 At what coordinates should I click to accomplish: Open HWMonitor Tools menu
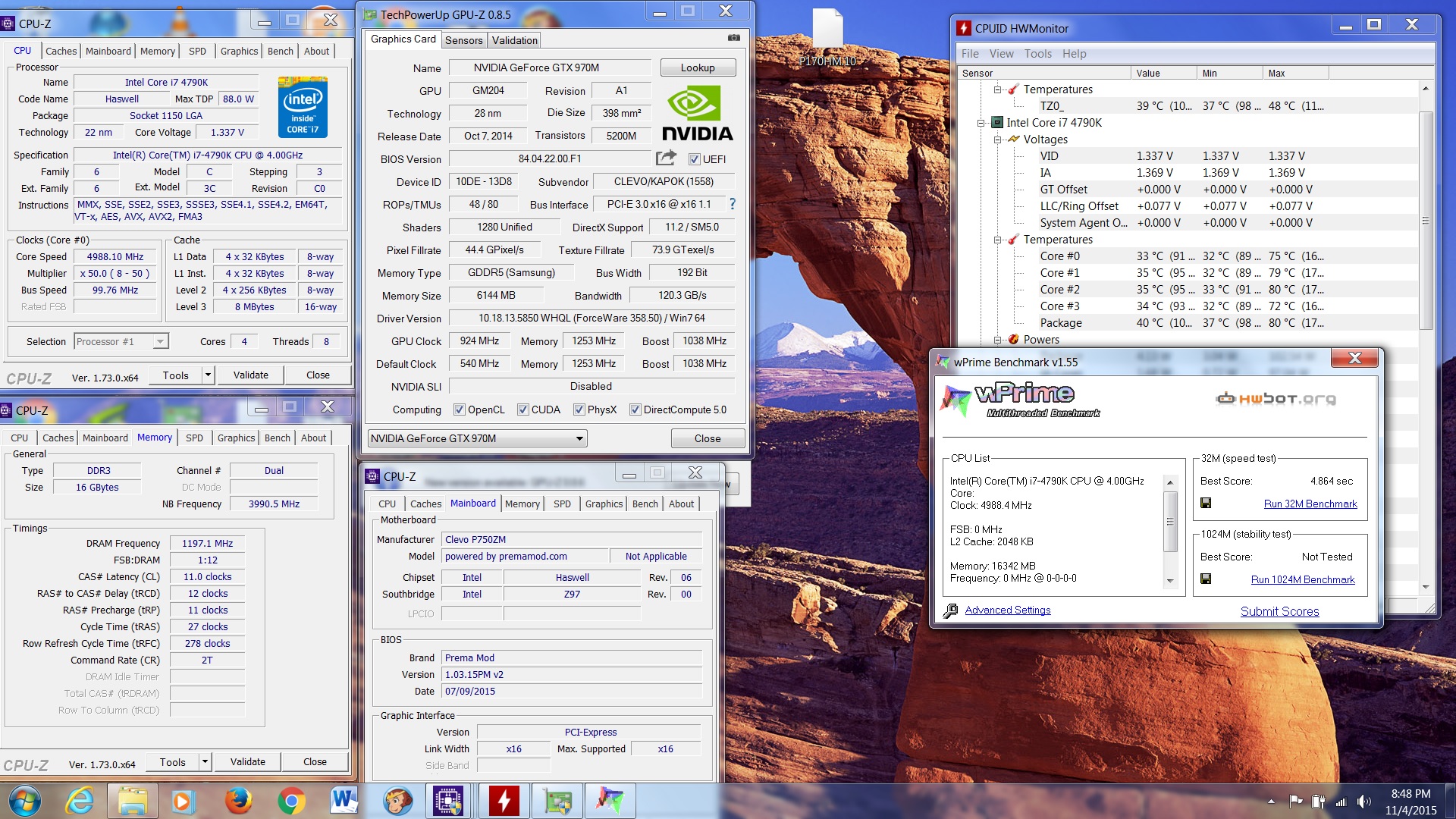point(1037,54)
